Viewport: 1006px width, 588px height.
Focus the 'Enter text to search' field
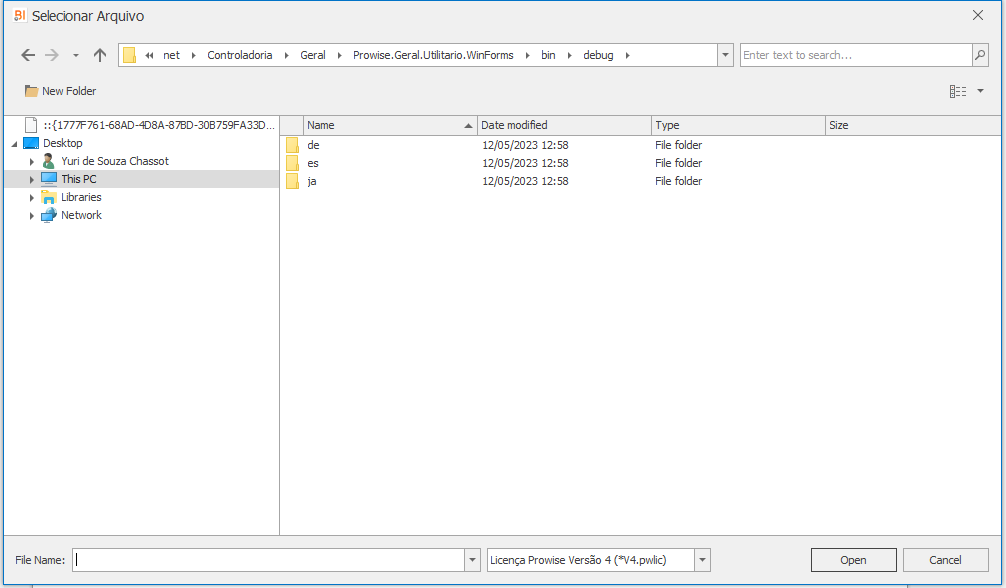point(855,55)
